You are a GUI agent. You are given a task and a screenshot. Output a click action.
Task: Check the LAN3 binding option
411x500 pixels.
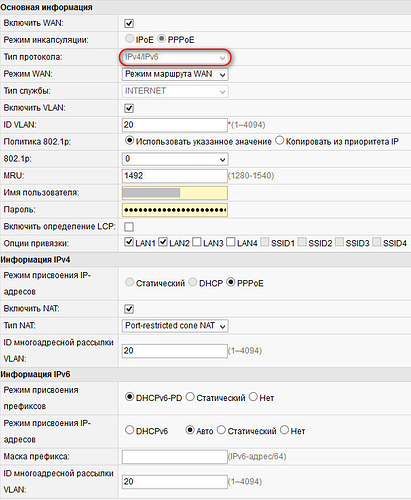click(197, 242)
